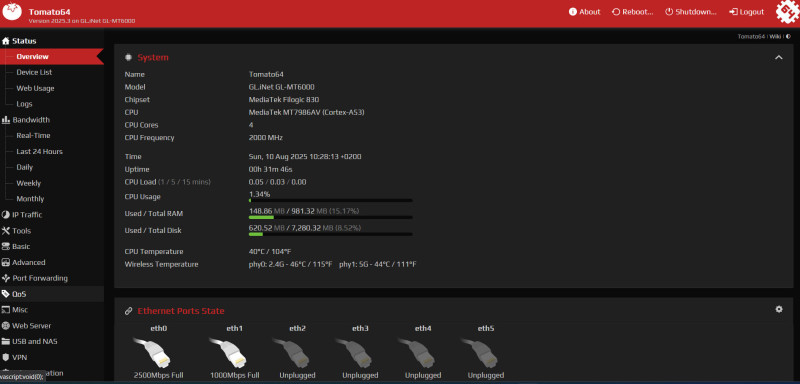Screen dimensions: 800x384
Task: Click the '1000Mbps Full' label under eth1
Action: tap(235, 375)
